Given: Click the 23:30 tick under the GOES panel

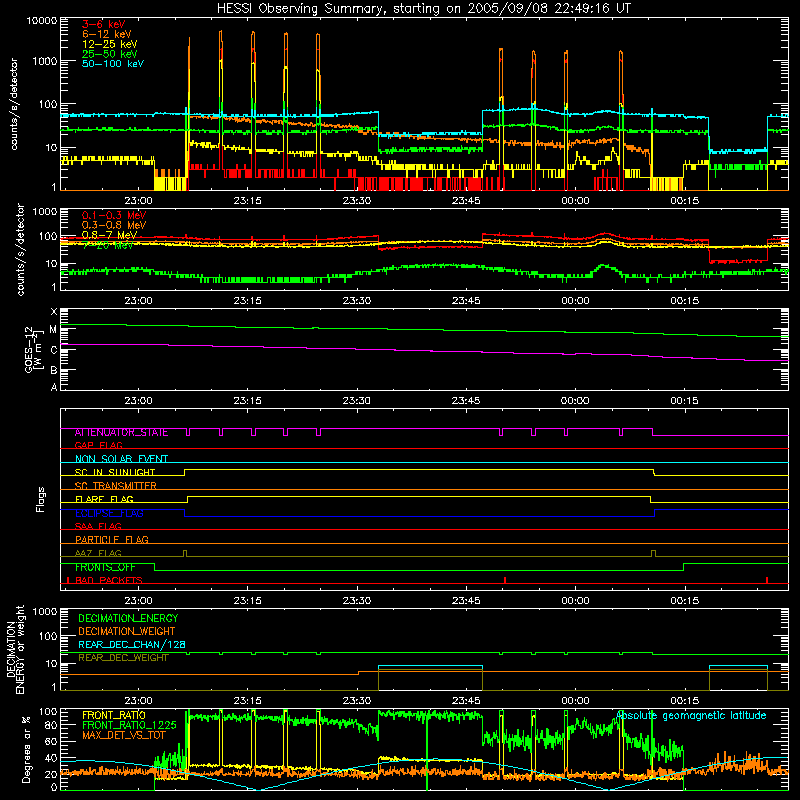Looking at the screenshot, I should [357, 401].
